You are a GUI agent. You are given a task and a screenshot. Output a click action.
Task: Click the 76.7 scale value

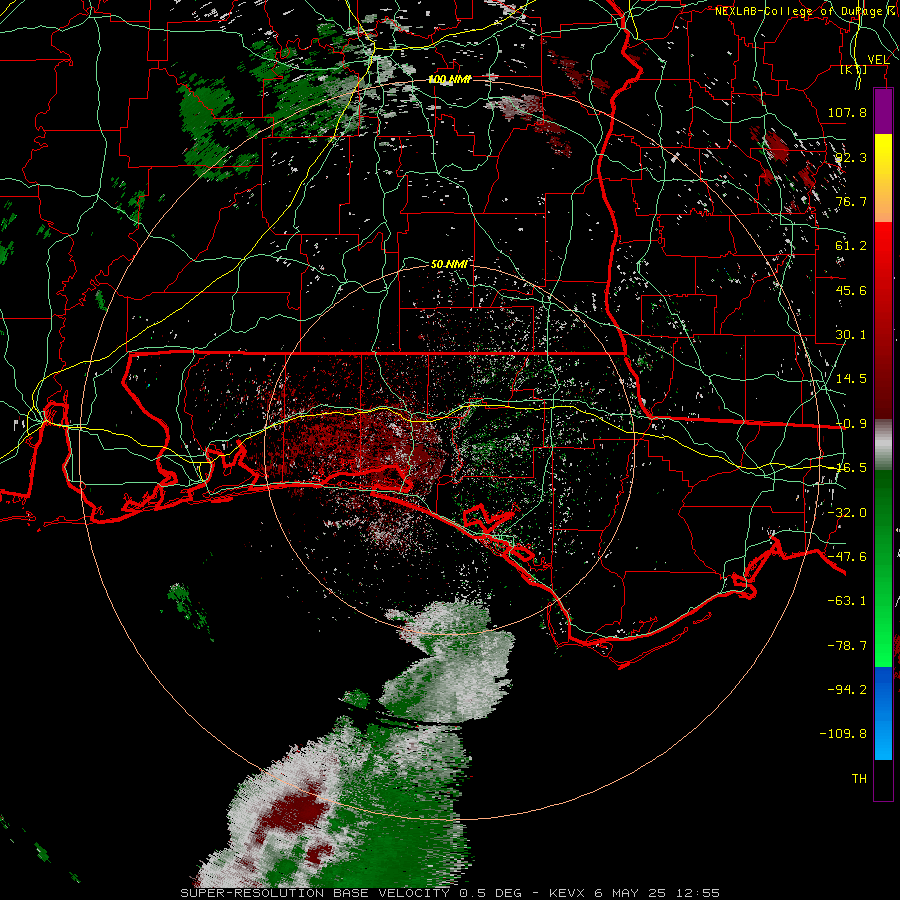(851, 201)
